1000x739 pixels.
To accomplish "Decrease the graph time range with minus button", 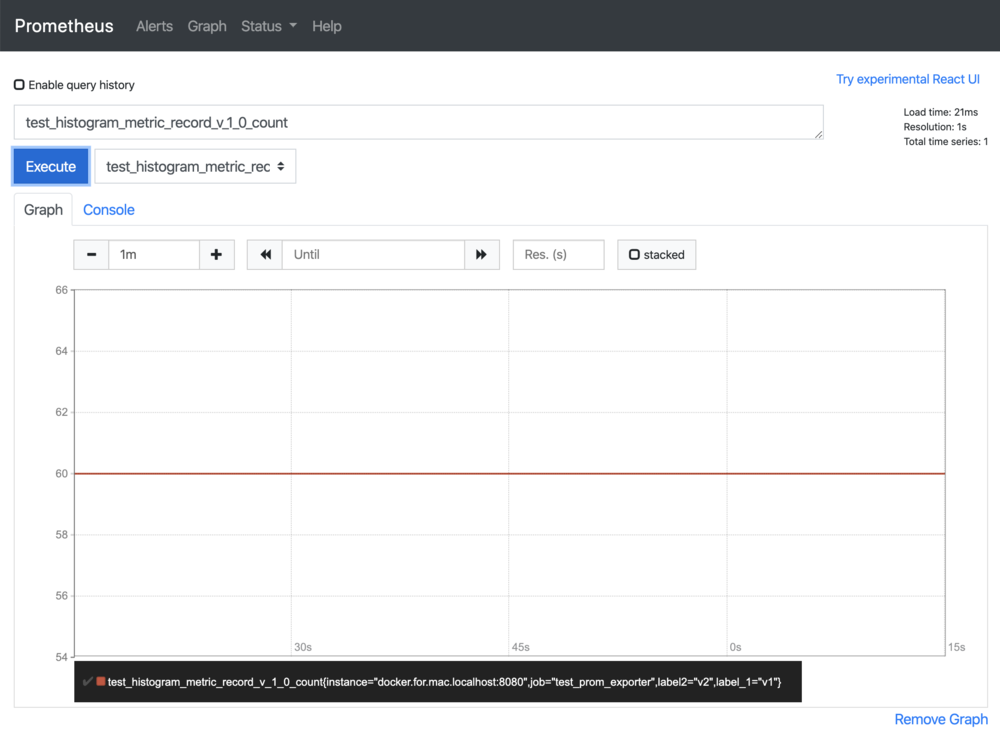I will 91,254.
